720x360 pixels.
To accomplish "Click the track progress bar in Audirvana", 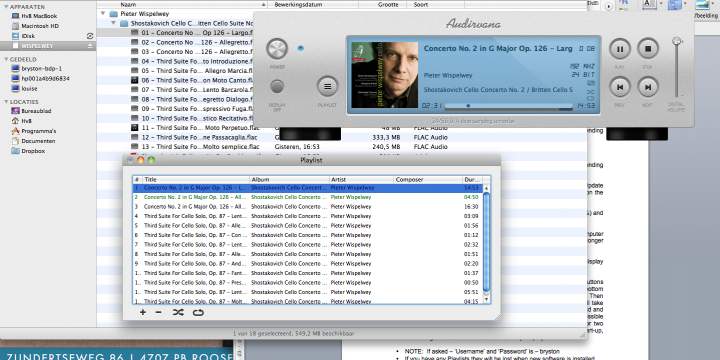I will coord(509,106).
